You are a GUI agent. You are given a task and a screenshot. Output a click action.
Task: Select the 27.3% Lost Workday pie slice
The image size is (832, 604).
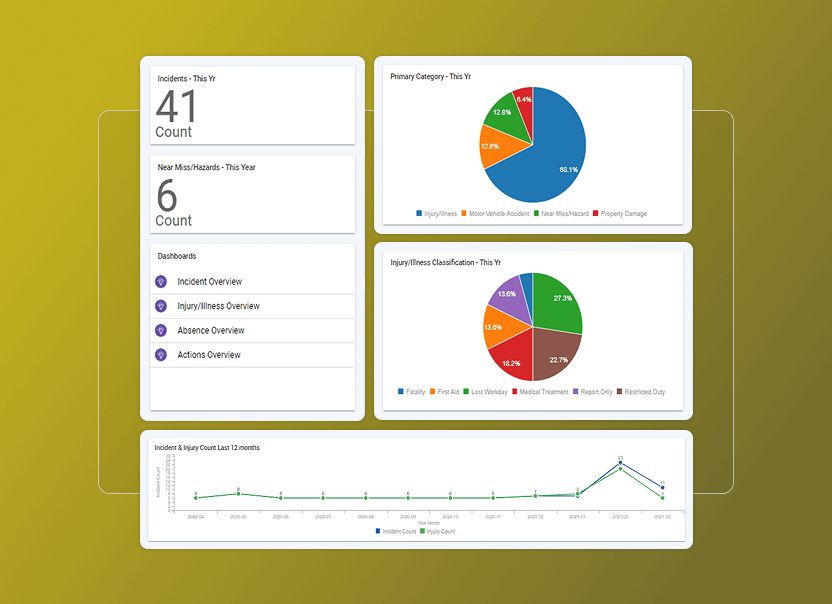click(561, 298)
